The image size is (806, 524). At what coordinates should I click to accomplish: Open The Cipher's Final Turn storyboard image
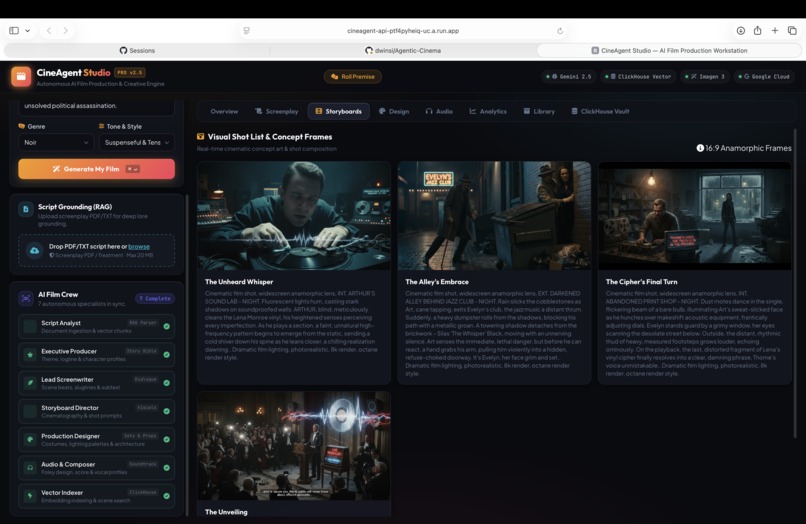pos(695,216)
